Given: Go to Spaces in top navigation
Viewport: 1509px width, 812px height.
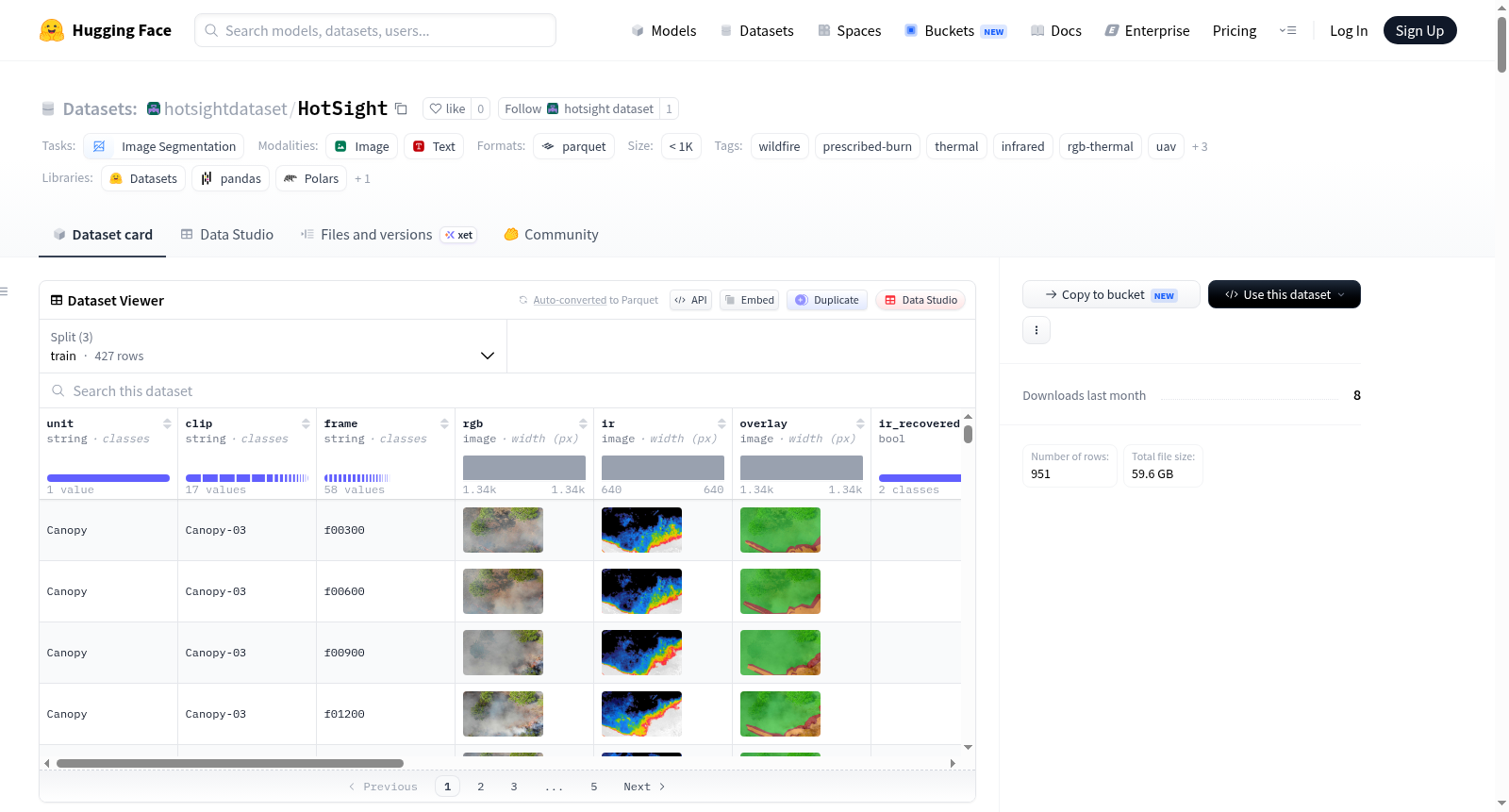Looking at the screenshot, I should pos(850,30).
